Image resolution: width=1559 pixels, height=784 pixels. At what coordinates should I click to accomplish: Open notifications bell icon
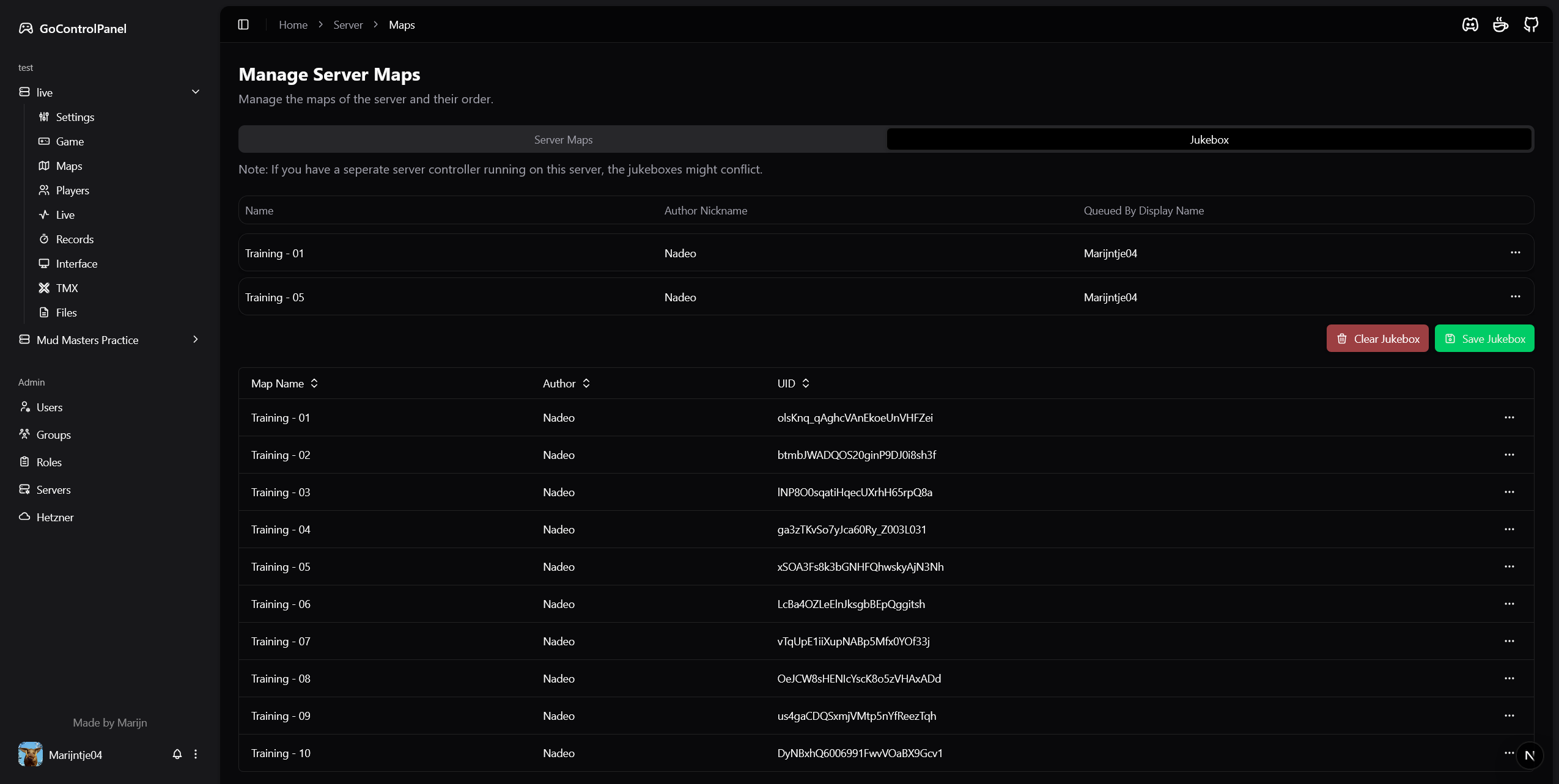(177, 754)
